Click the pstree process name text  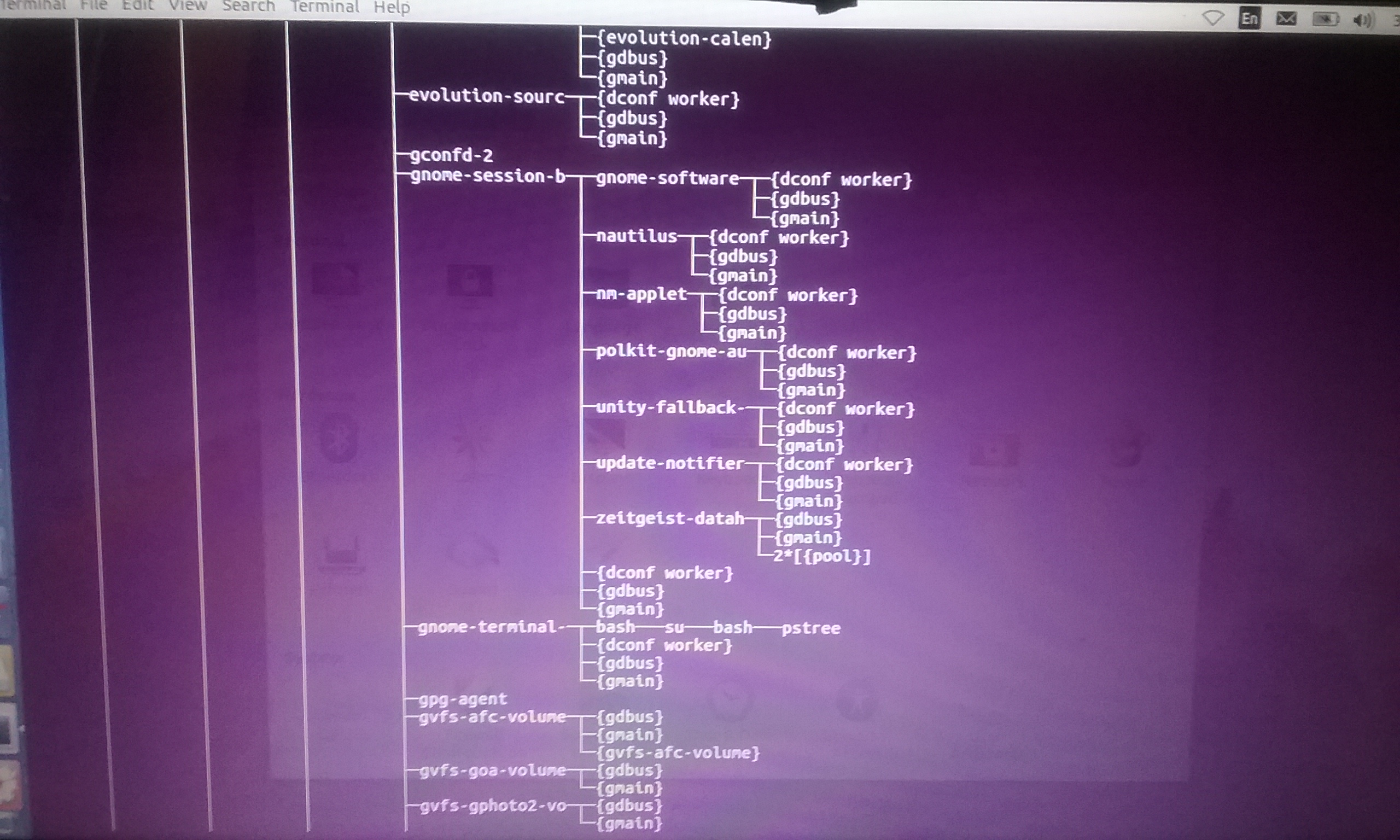coord(810,628)
